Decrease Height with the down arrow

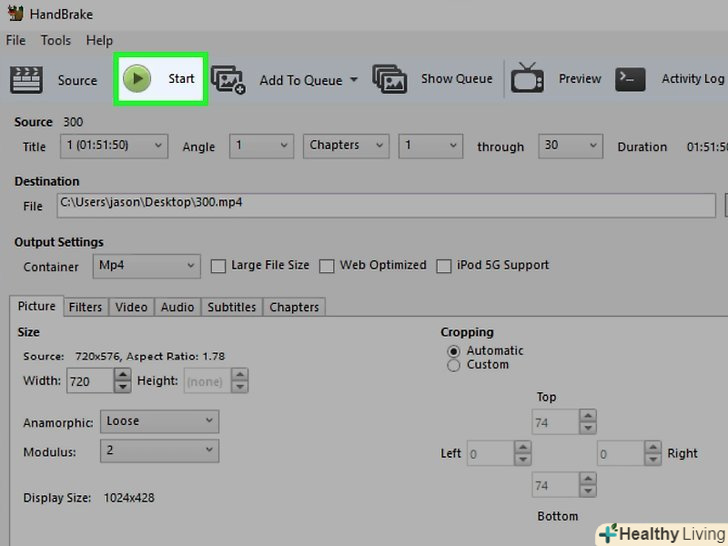coord(240,387)
